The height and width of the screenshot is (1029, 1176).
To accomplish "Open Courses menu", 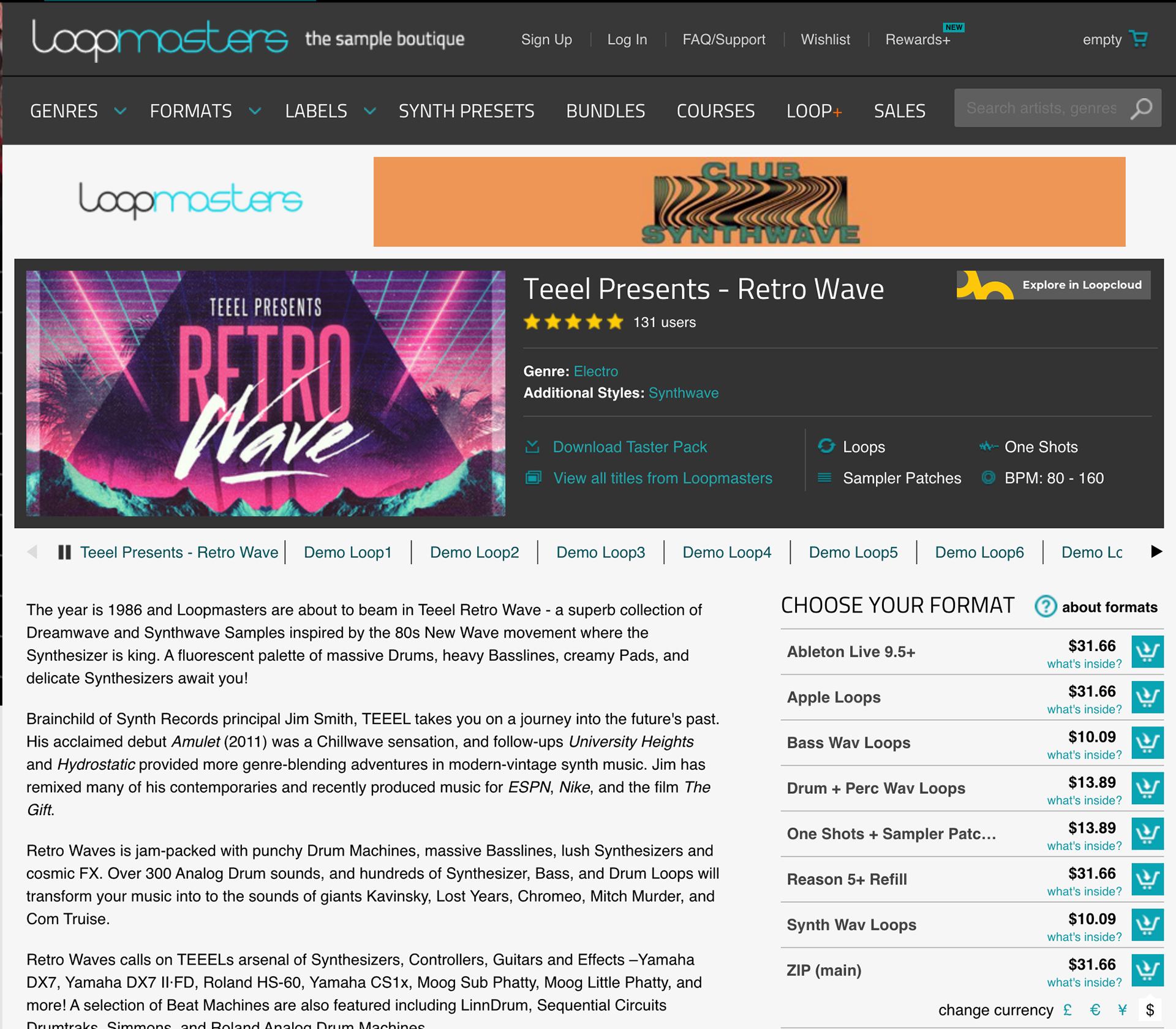I will click(x=715, y=111).
